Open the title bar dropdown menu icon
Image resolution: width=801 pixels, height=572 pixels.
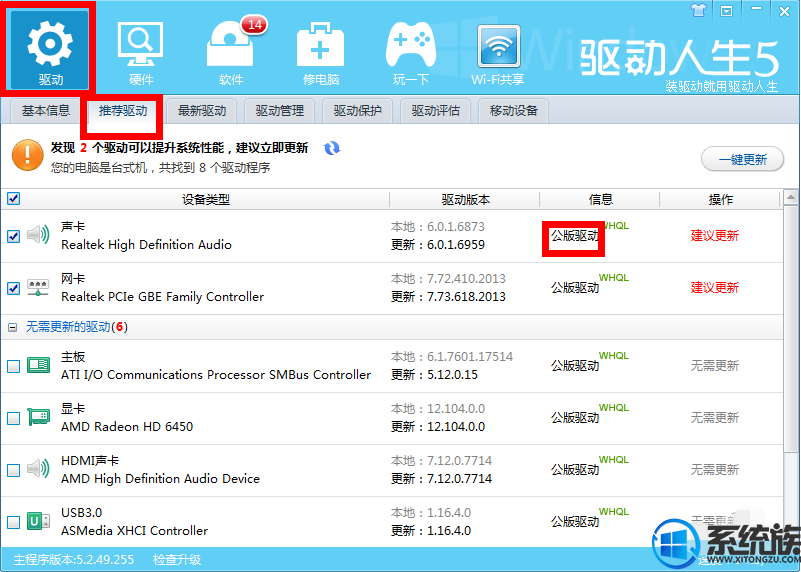click(x=726, y=11)
